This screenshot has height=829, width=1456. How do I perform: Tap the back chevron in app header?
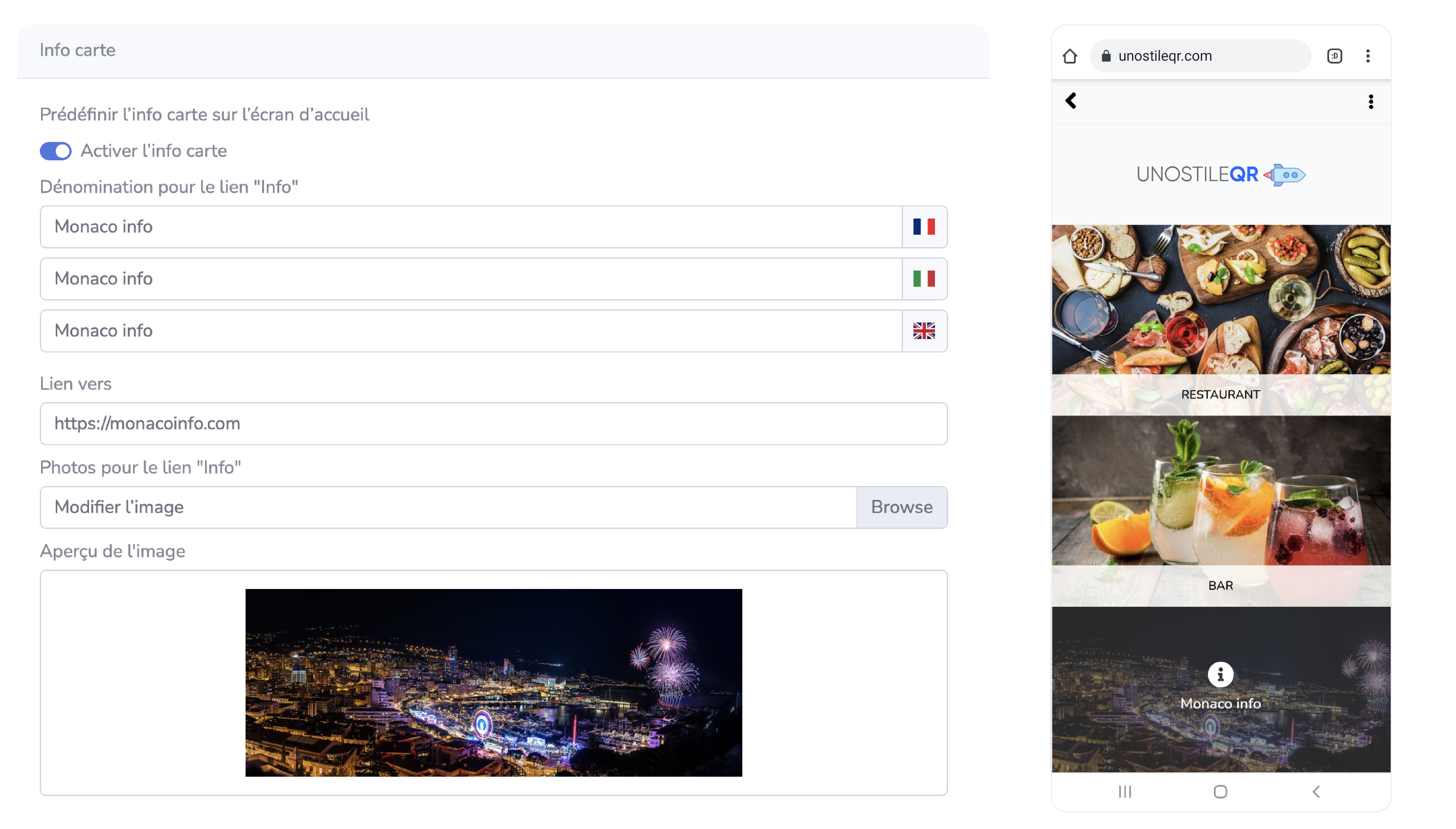coord(1071,101)
